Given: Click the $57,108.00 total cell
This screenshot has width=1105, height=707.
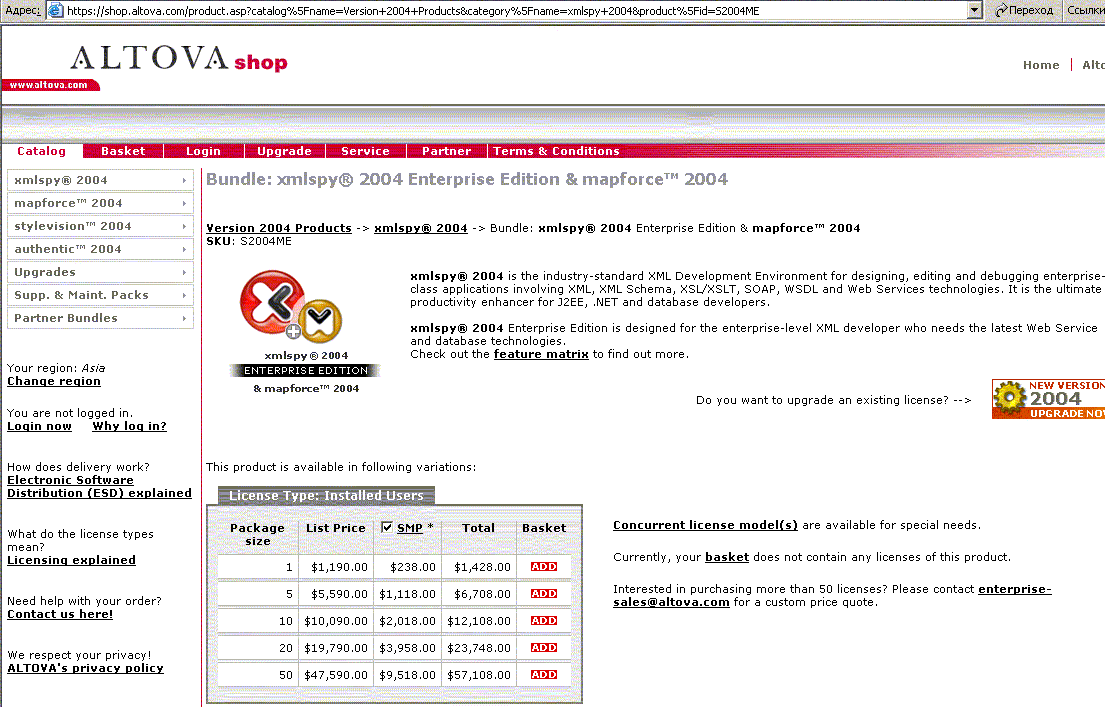Looking at the screenshot, I should tap(479, 675).
